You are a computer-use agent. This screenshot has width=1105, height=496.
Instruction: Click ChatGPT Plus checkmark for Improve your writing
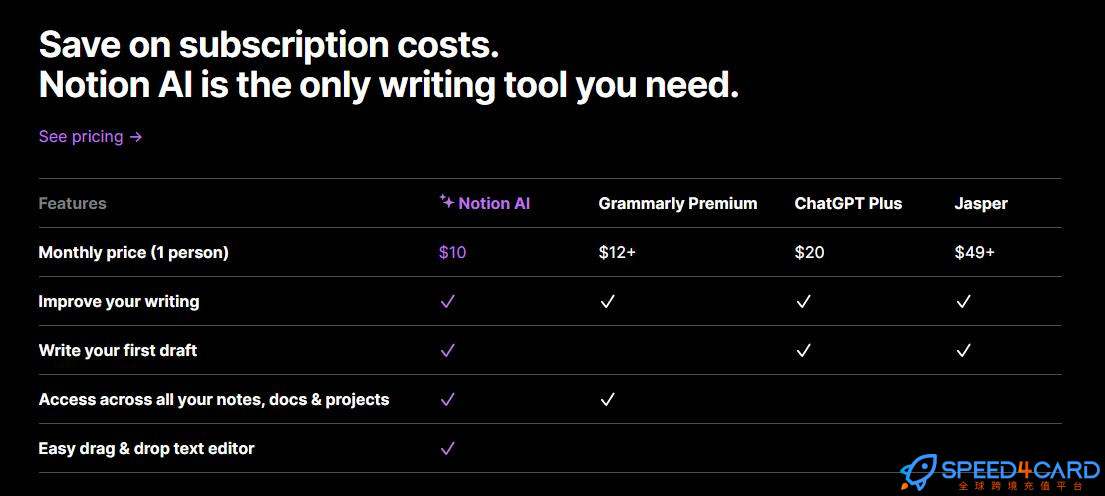point(803,302)
